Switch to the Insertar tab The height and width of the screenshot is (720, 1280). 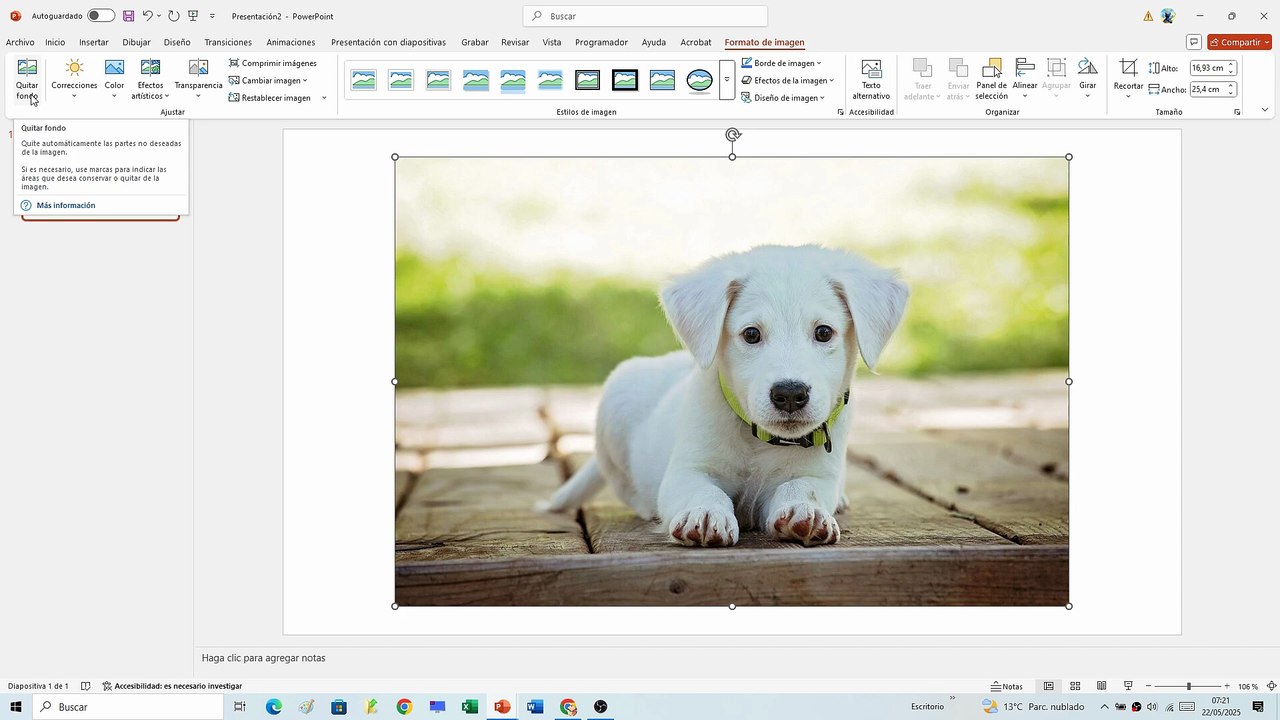[x=94, y=42]
